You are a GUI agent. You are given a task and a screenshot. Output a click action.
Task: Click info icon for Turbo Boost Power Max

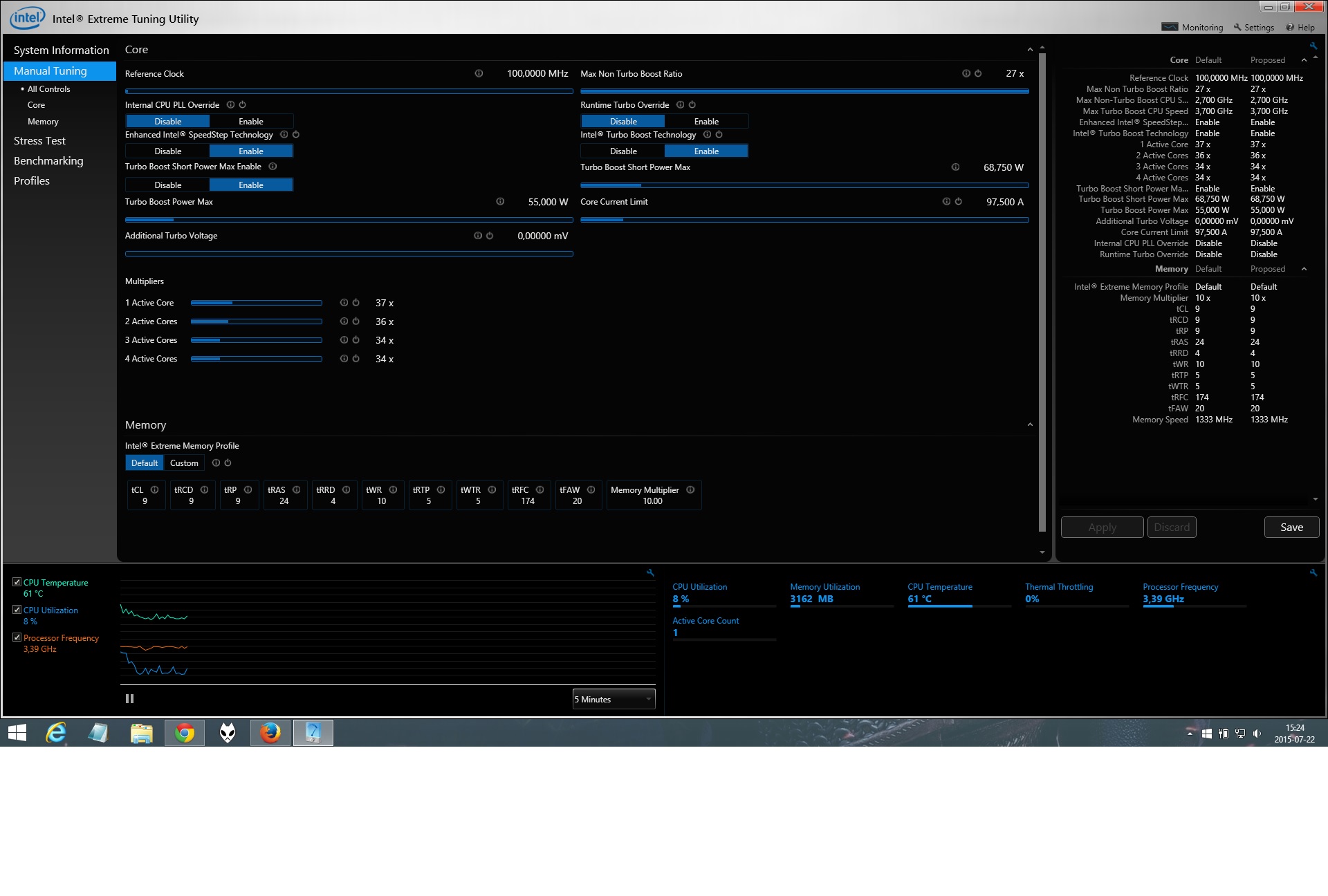500,202
